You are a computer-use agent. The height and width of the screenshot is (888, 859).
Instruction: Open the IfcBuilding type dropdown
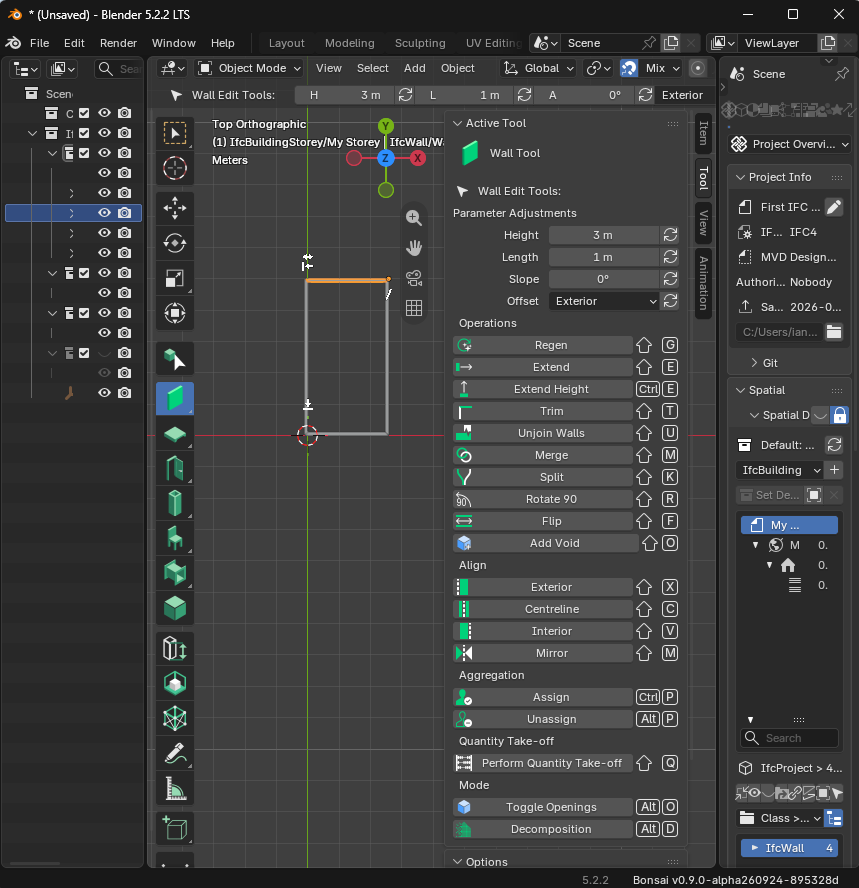(781, 470)
